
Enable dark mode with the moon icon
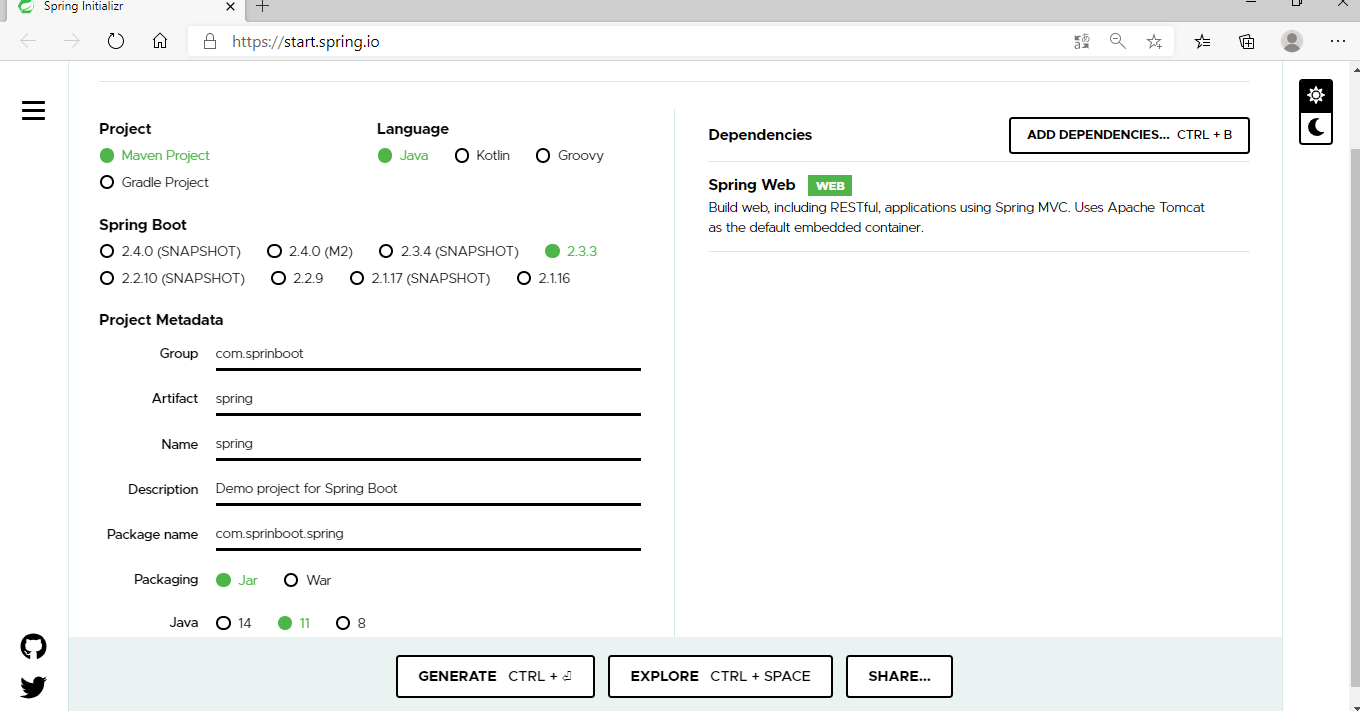pyautogui.click(x=1316, y=128)
